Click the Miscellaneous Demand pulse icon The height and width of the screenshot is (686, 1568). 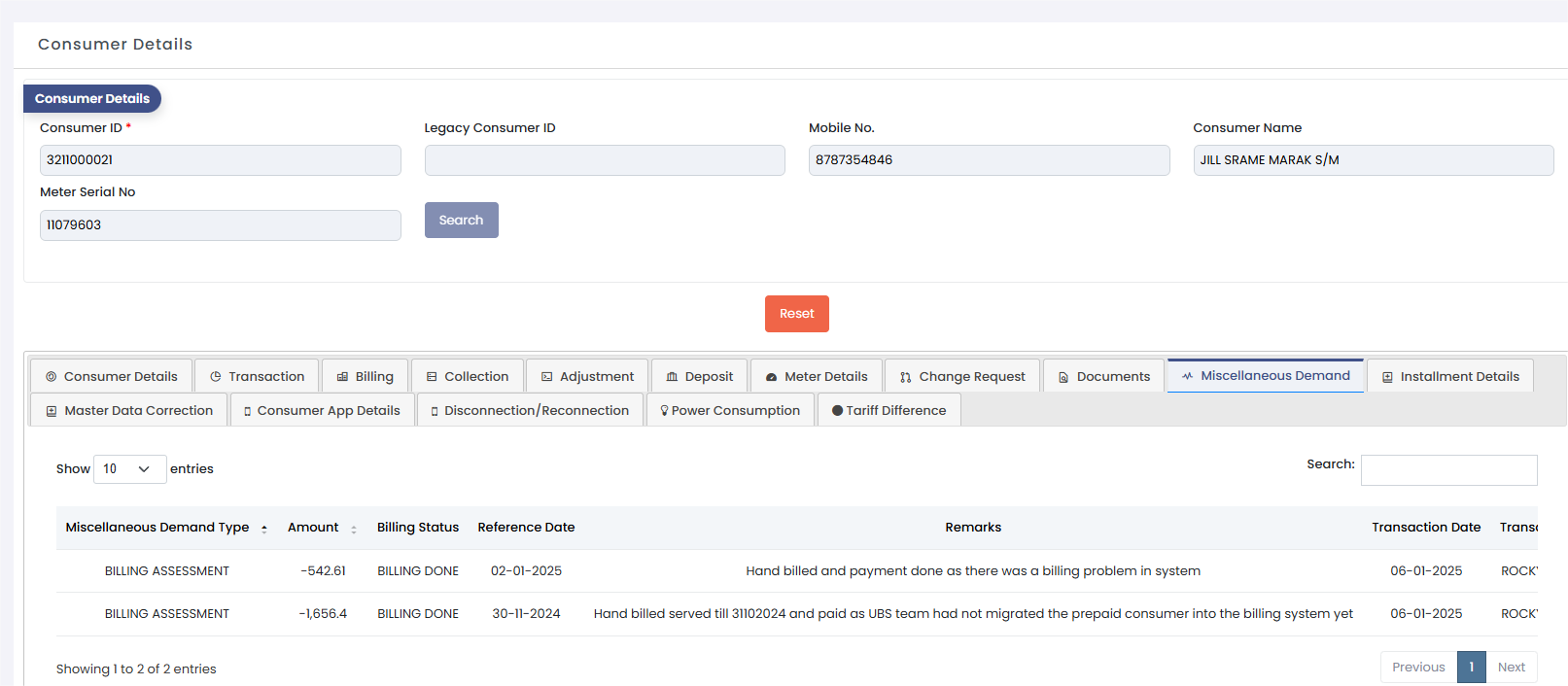pyautogui.click(x=1187, y=376)
